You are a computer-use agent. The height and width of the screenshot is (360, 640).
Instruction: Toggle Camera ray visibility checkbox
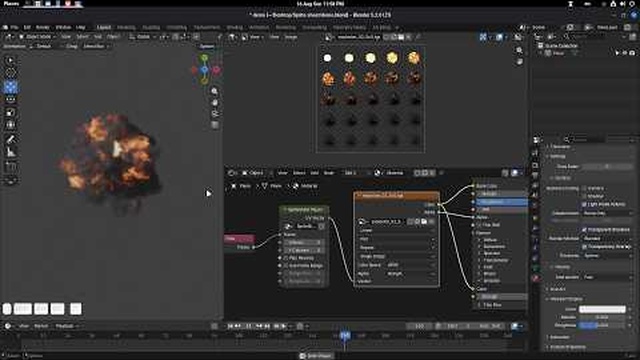coord(584,188)
